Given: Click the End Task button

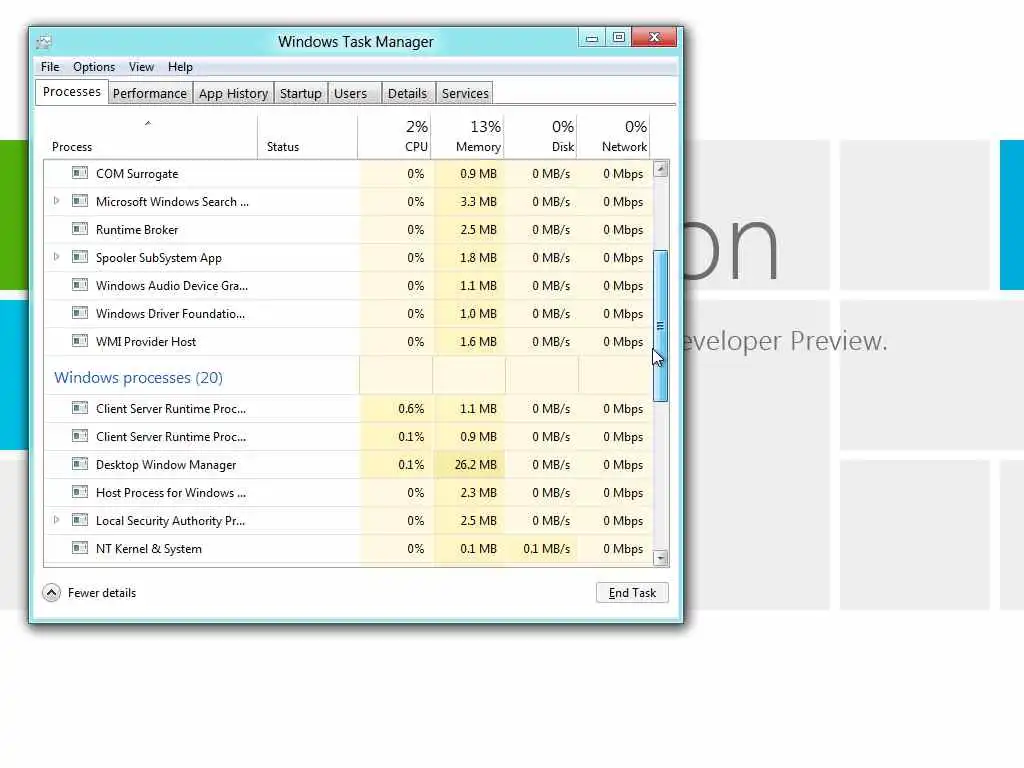Looking at the screenshot, I should (632, 592).
